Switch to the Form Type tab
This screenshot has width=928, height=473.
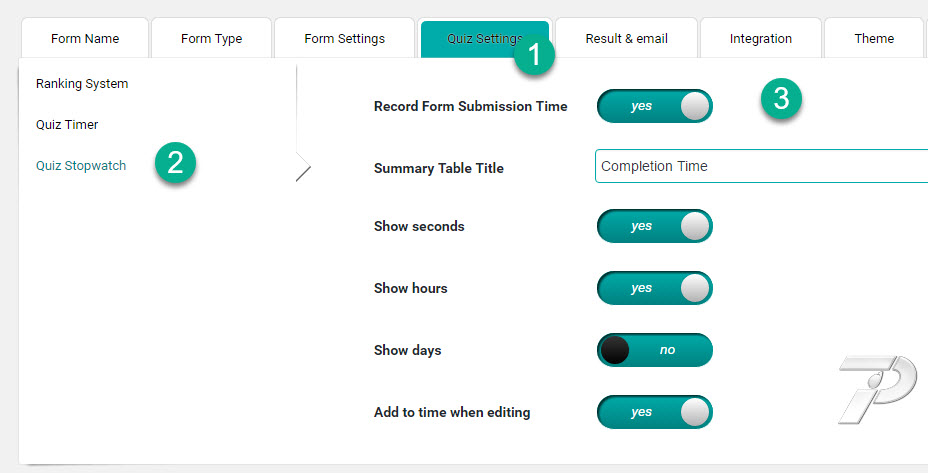(211, 38)
